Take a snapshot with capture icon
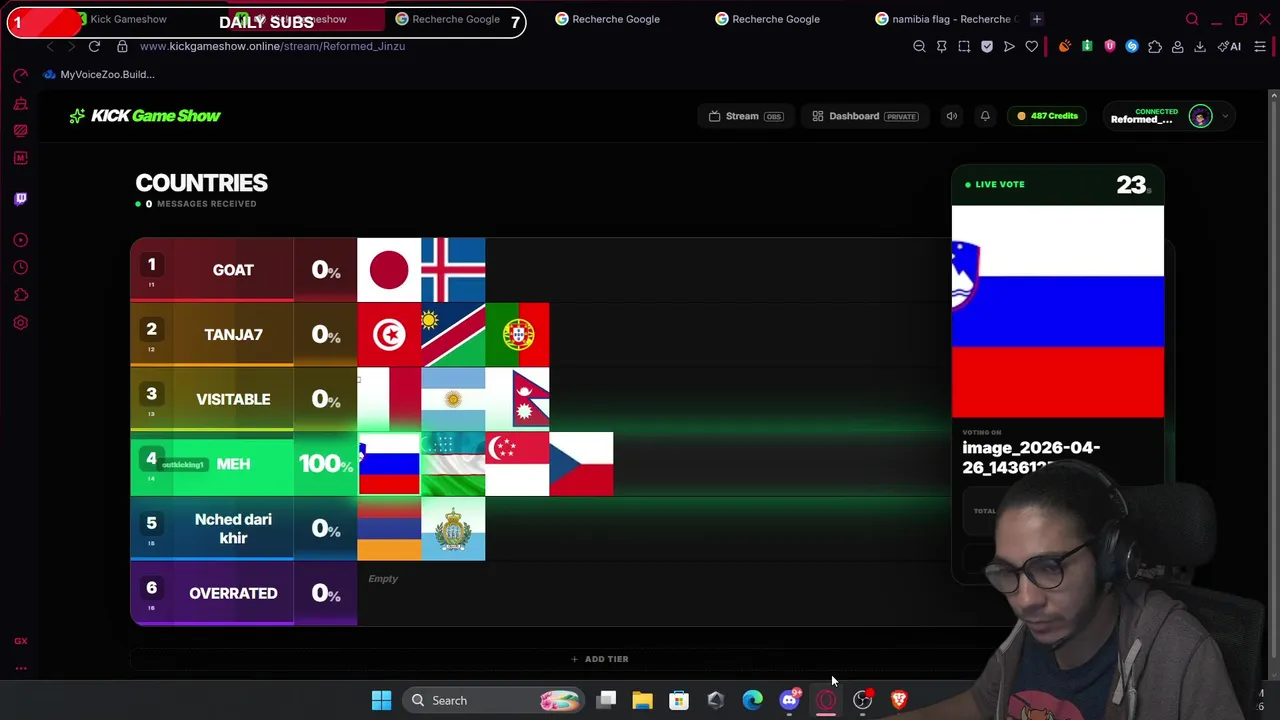This screenshot has height=720, width=1280. point(964,46)
